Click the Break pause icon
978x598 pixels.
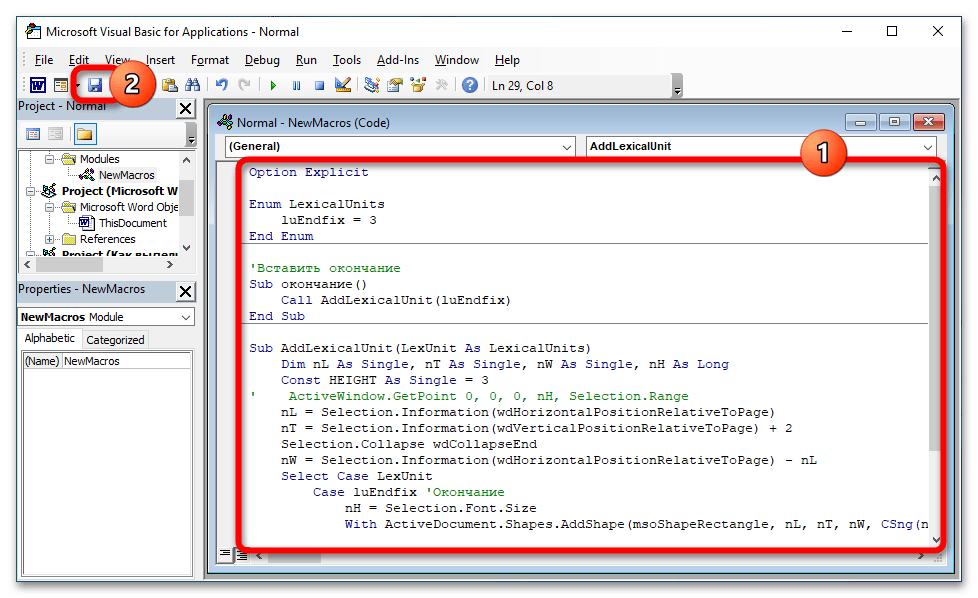tap(296, 85)
